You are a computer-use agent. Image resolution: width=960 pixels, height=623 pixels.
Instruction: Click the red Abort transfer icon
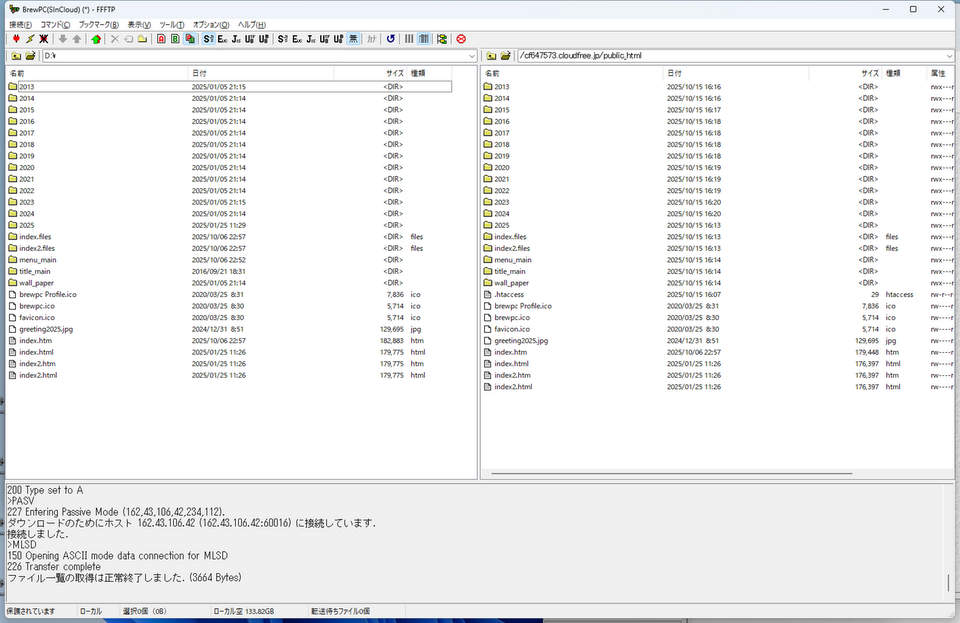click(x=461, y=39)
